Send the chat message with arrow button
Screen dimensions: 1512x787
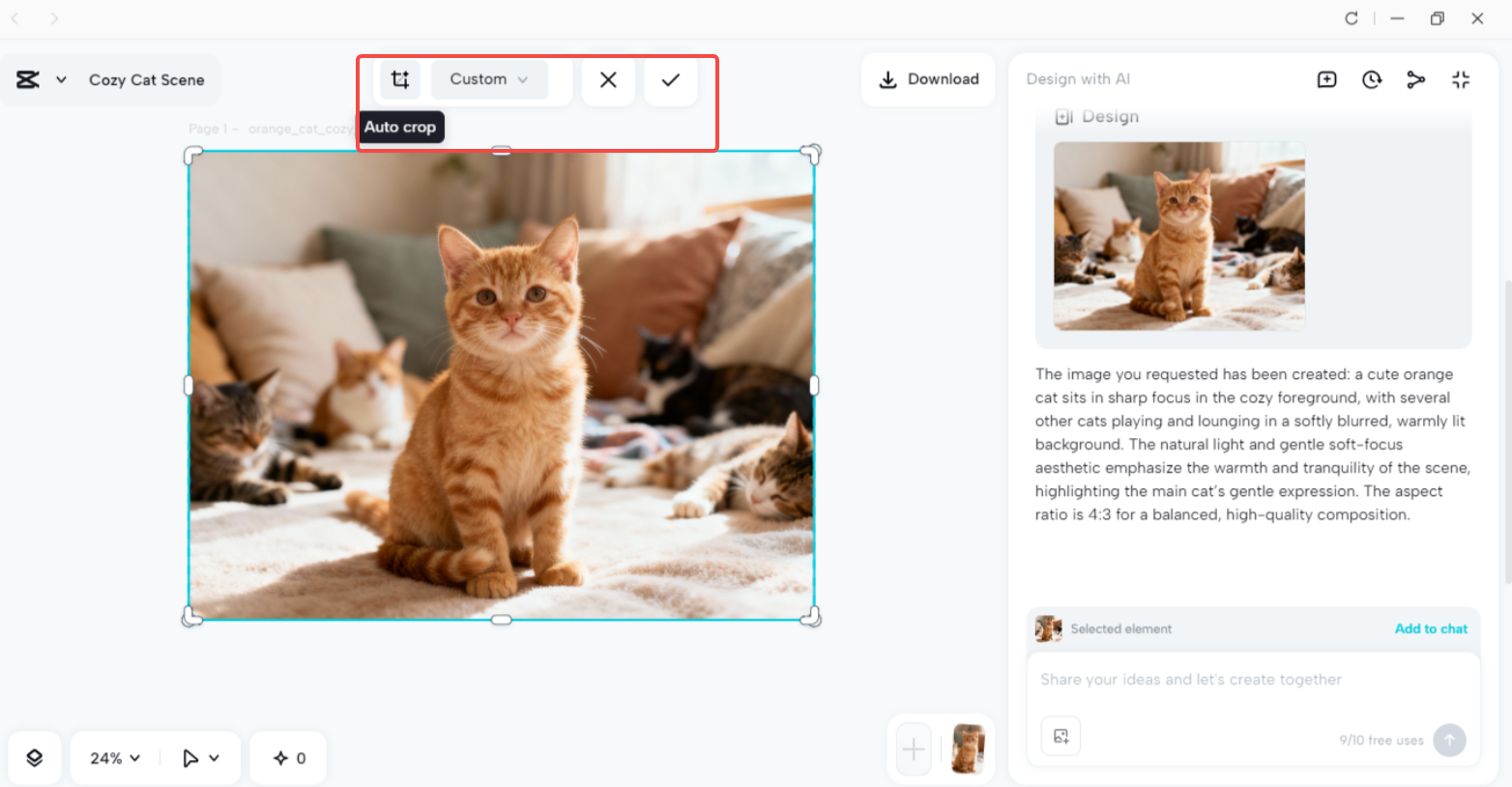click(1449, 740)
